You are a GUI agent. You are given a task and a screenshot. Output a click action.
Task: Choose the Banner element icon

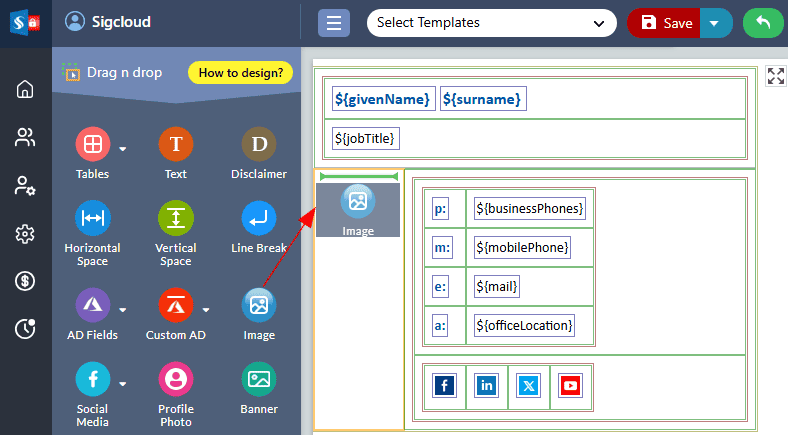tap(259, 380)
